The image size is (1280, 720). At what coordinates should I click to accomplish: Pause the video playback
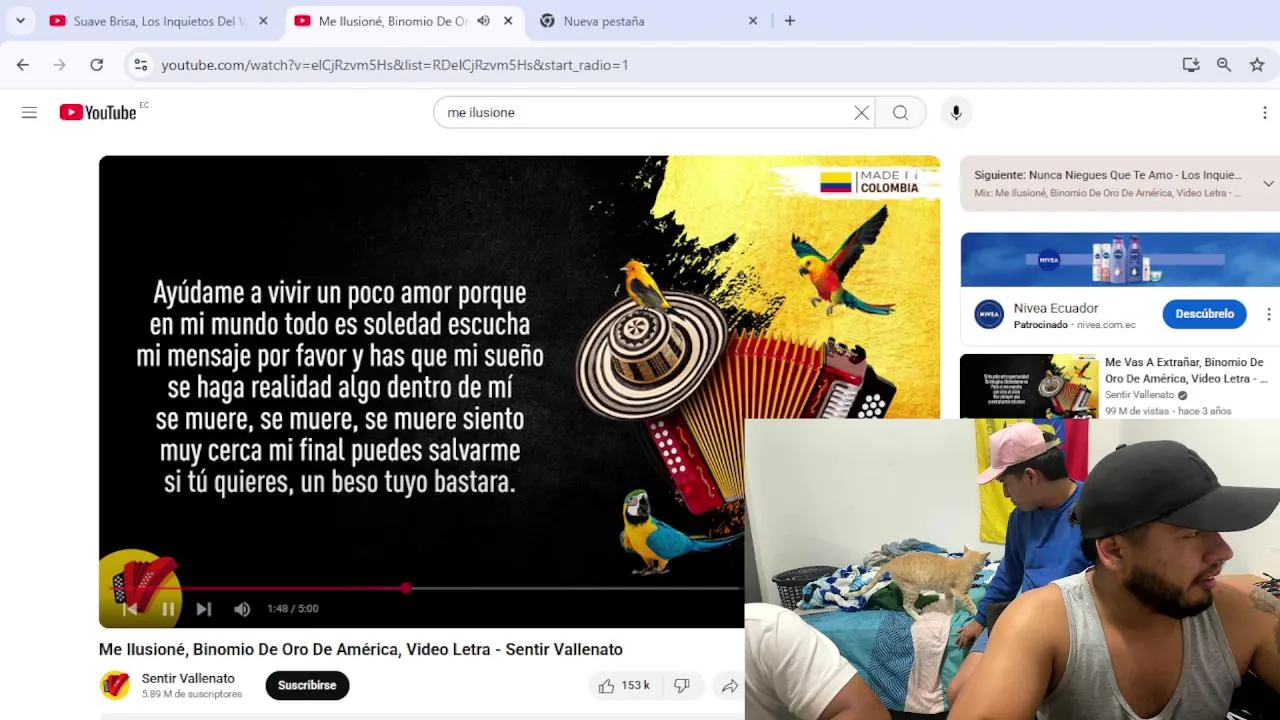pyautogui.click(x=168, y=609)
